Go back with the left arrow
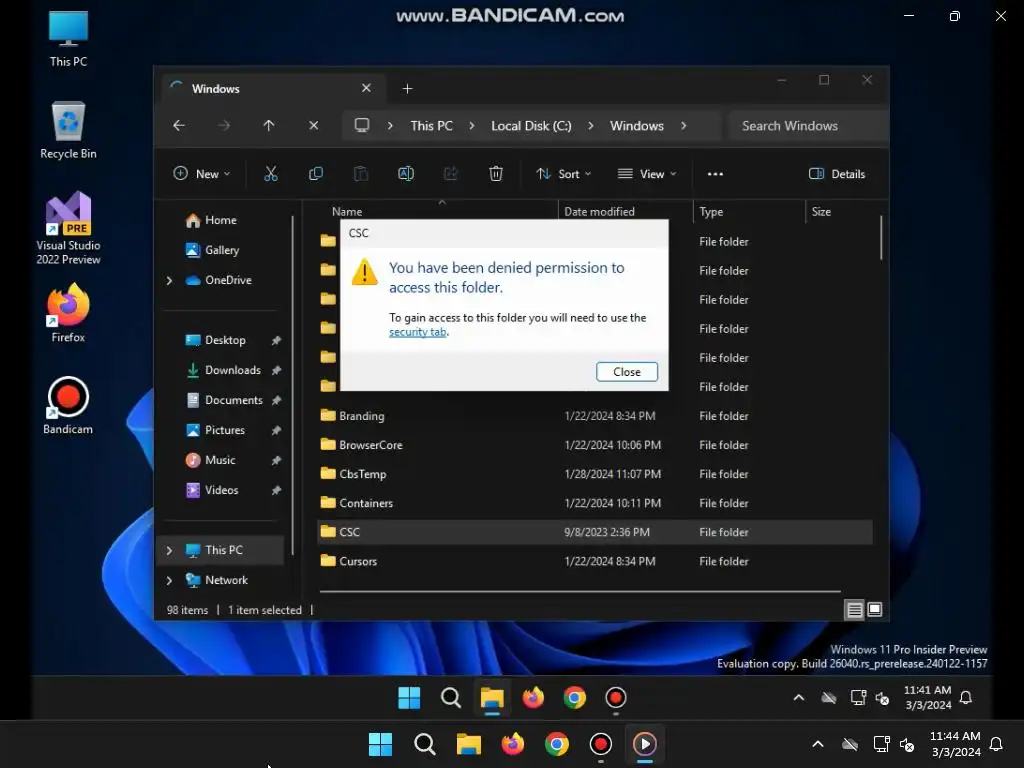 179,125
